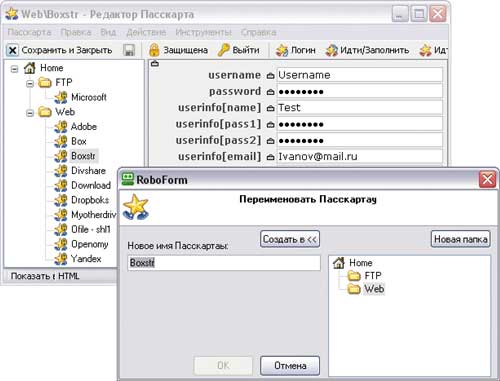Click the username value field
The width and height of the screenshot is (500, 381).
(x=360, y=75)
